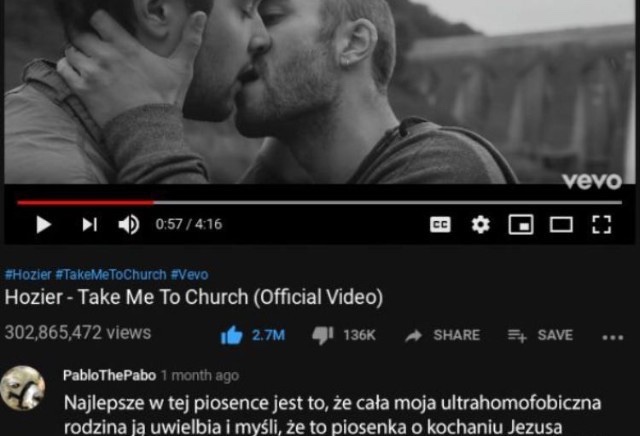Click the vevo watermark on the video

pos(592,180)
